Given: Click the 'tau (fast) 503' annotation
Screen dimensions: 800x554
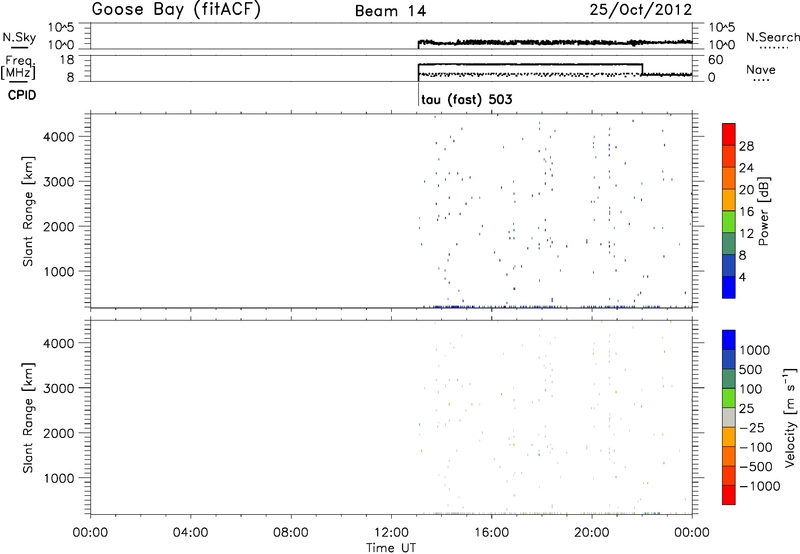Looking at the screenshot, I should click(466, 99).
